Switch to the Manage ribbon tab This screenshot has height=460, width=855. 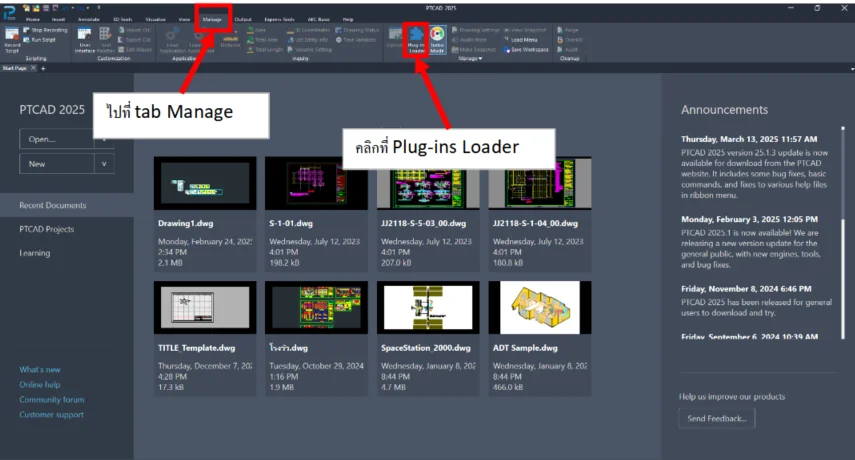click(212, 19)
